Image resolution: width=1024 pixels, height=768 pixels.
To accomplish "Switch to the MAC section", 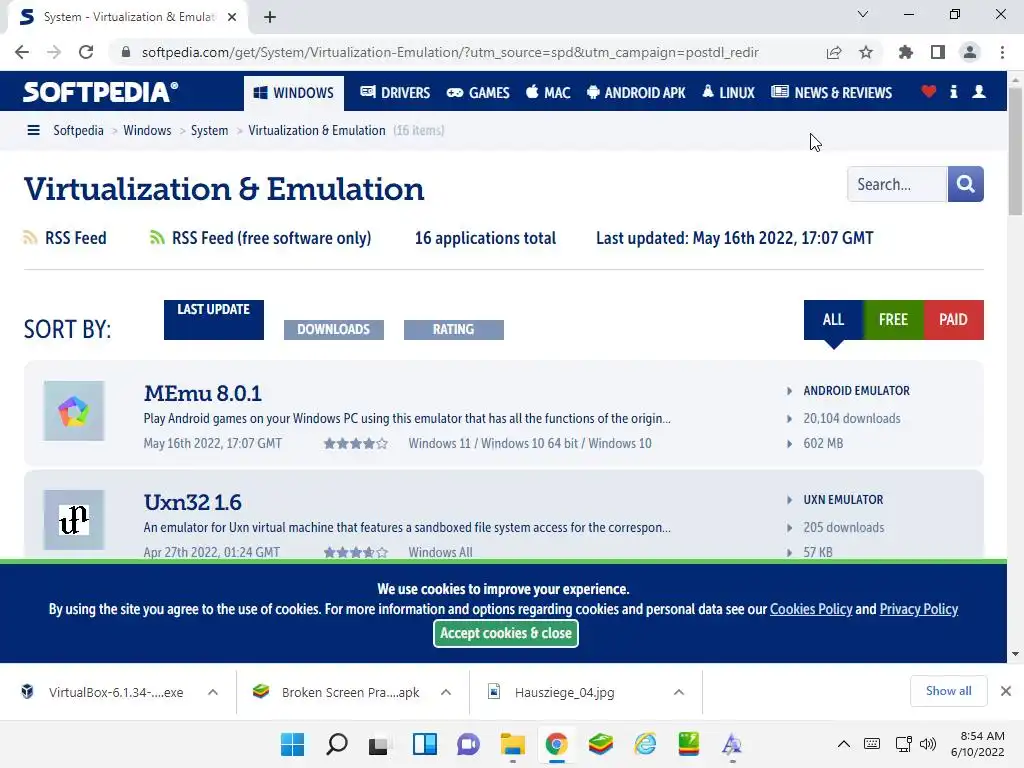I will (548, 93).
